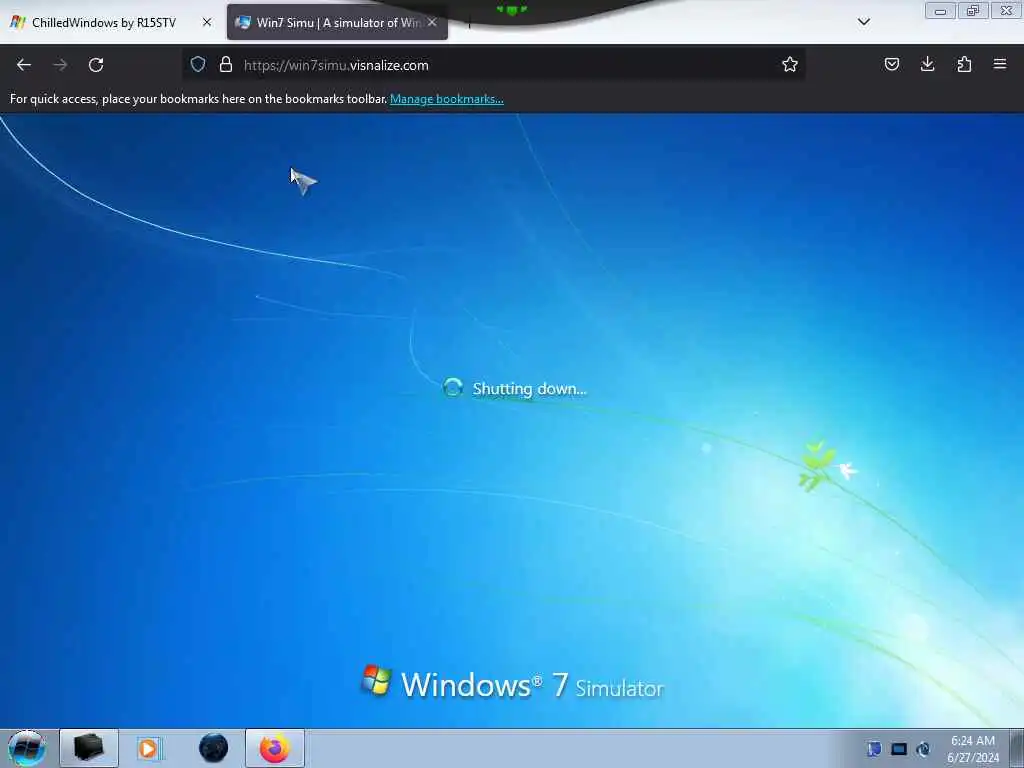Open the Firefox hamburger menu
The width and height of the screenshot is (1024, 768).
[1000, 64]
